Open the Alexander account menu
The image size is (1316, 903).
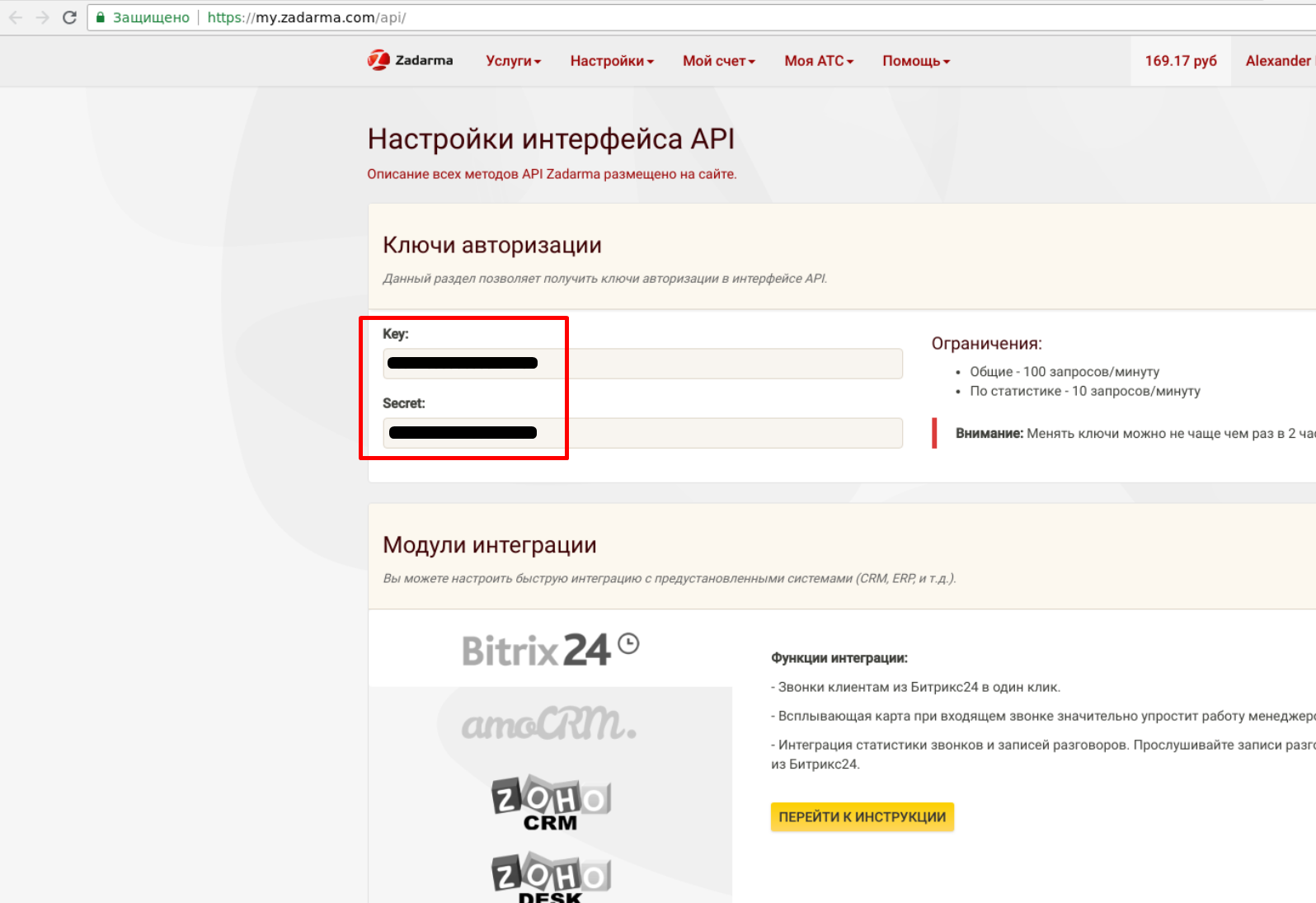(x=1280, y=61)
